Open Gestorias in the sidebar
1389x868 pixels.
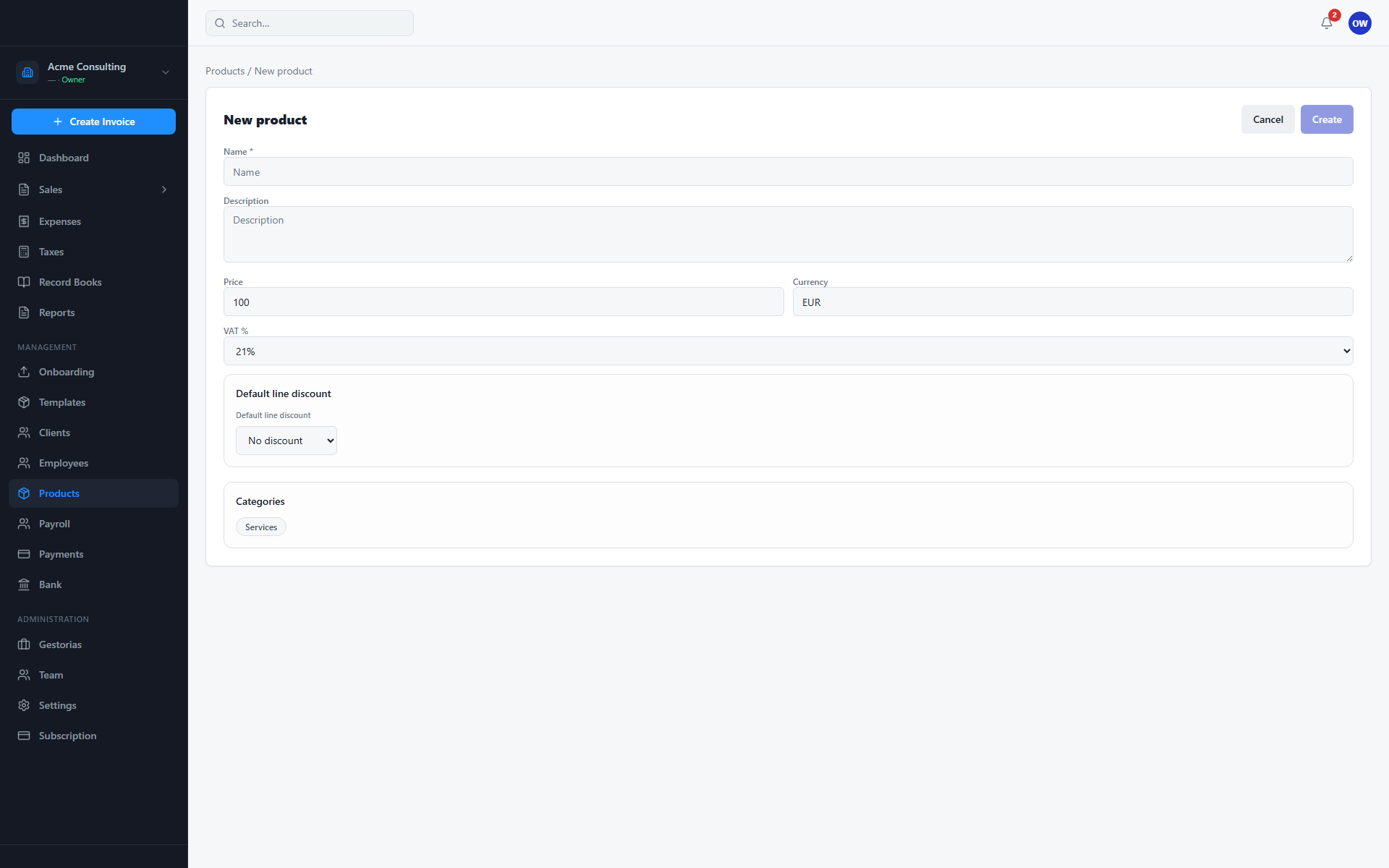[93, 644]
